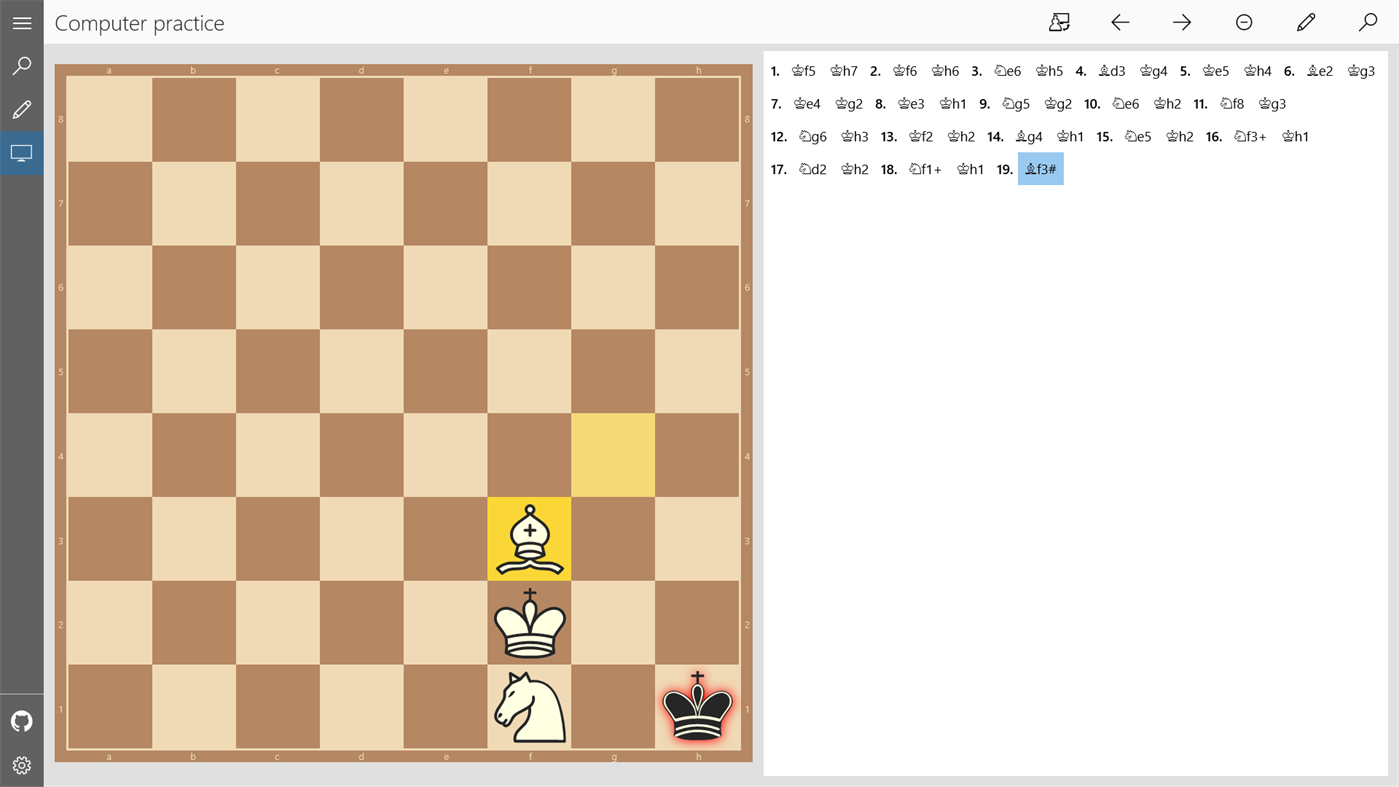Image resolution: width=1399 pixels, height=787 pixels.
Task: Jump to the check move Nf3+
Action: point(1249,135)
